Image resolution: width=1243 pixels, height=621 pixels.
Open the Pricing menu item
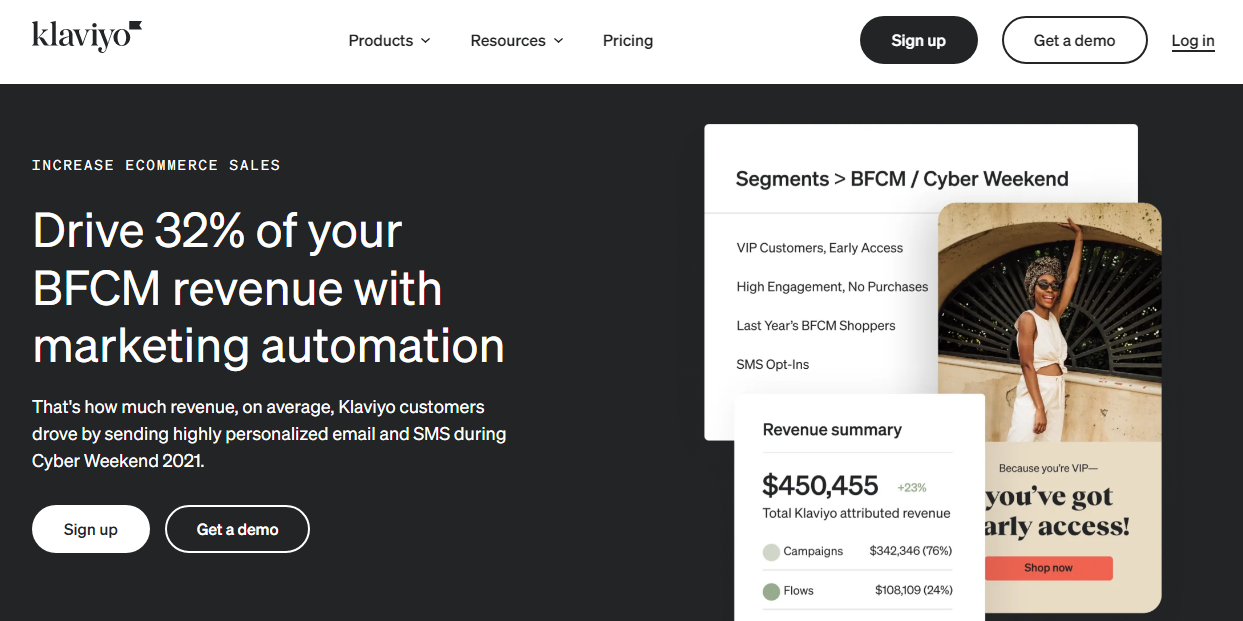tap(627, 41)
